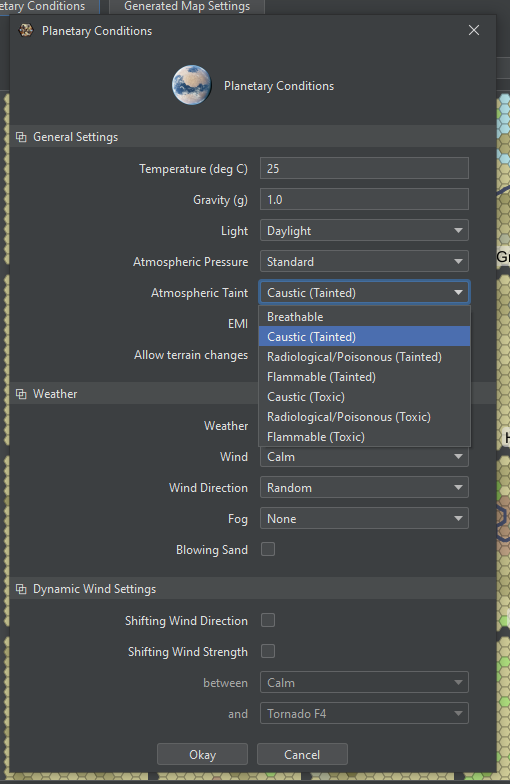The image size is (510, 784).
Task: Open the Light dropdown
Action: click(364, 230)
